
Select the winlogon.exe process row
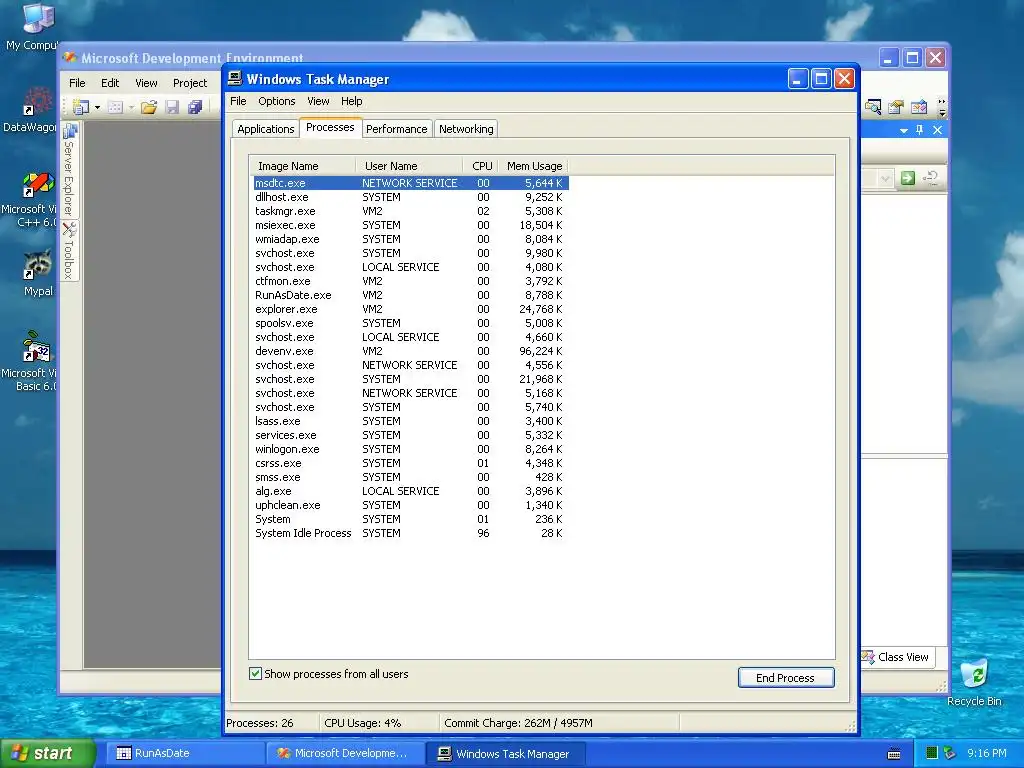click(x=411, y=449)
